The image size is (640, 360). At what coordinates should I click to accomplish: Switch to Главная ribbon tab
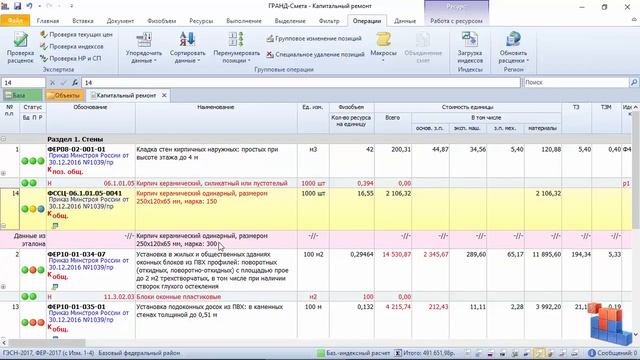pos(48,21)
